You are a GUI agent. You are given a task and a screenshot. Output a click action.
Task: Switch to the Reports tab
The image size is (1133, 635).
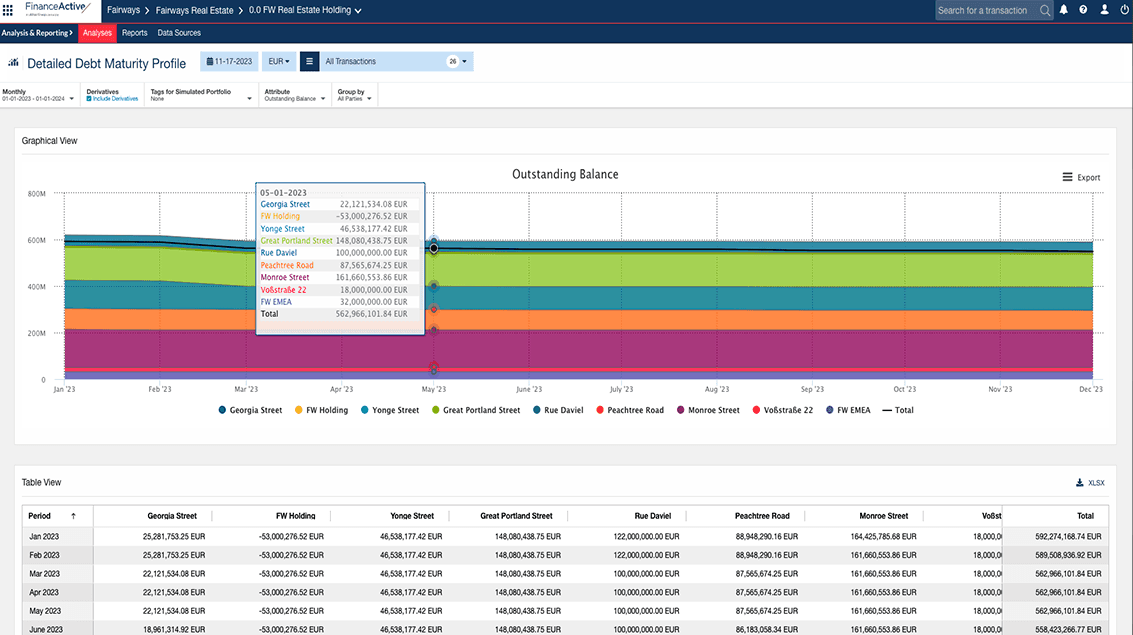[x=134, y=33]
